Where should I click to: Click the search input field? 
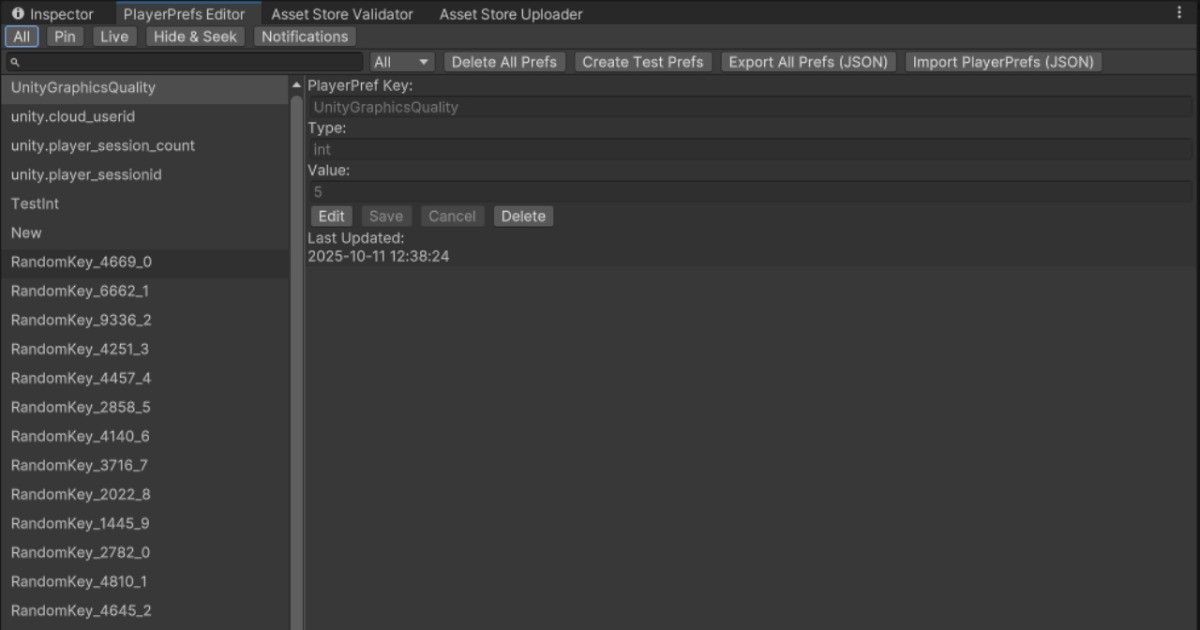[x=180, y=61]
